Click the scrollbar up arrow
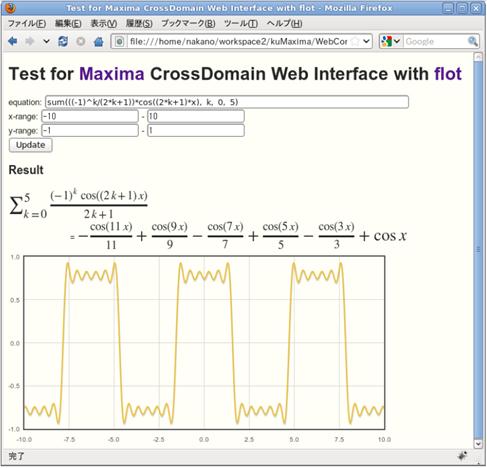This screenshot has height=468, width=487. (x=478, y=57)
